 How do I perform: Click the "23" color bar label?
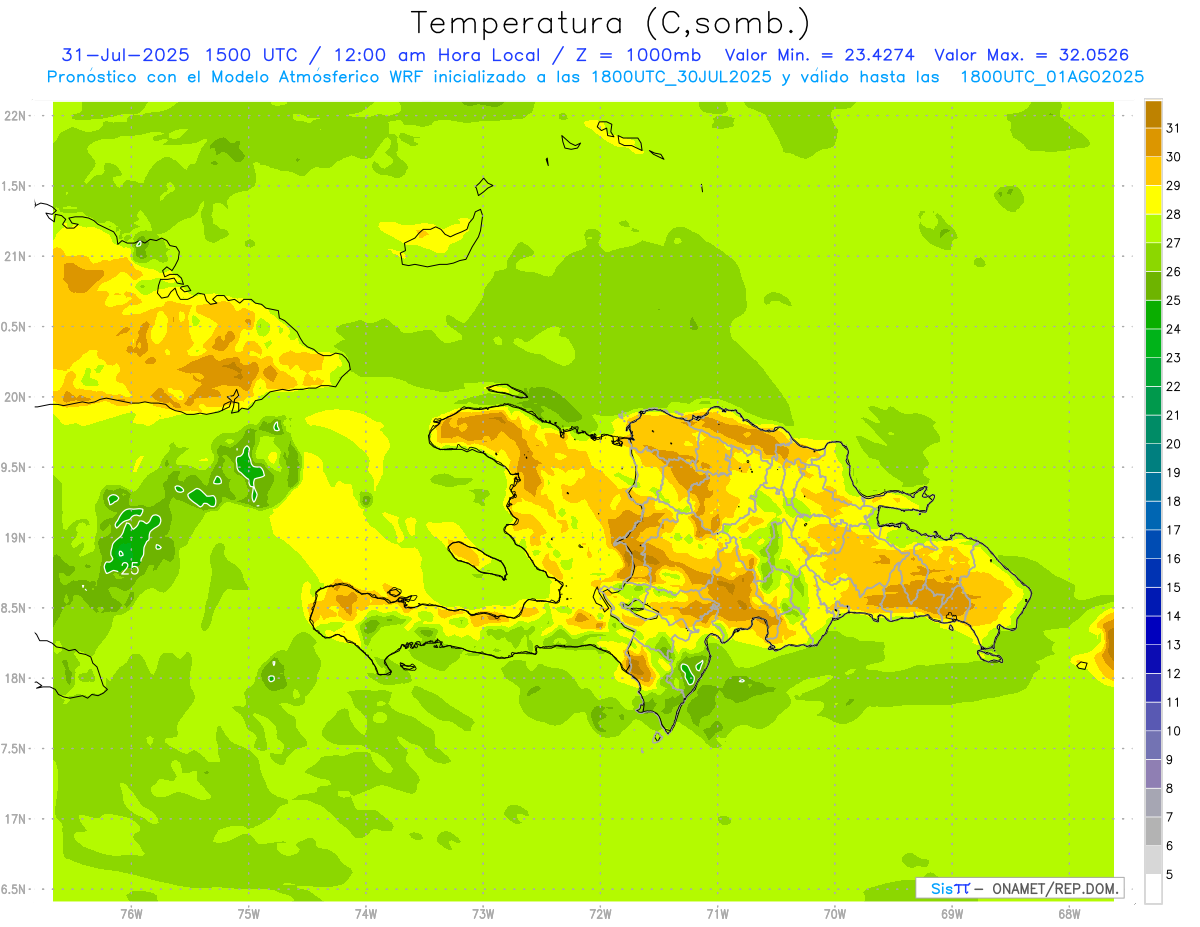click(1173, 358)
